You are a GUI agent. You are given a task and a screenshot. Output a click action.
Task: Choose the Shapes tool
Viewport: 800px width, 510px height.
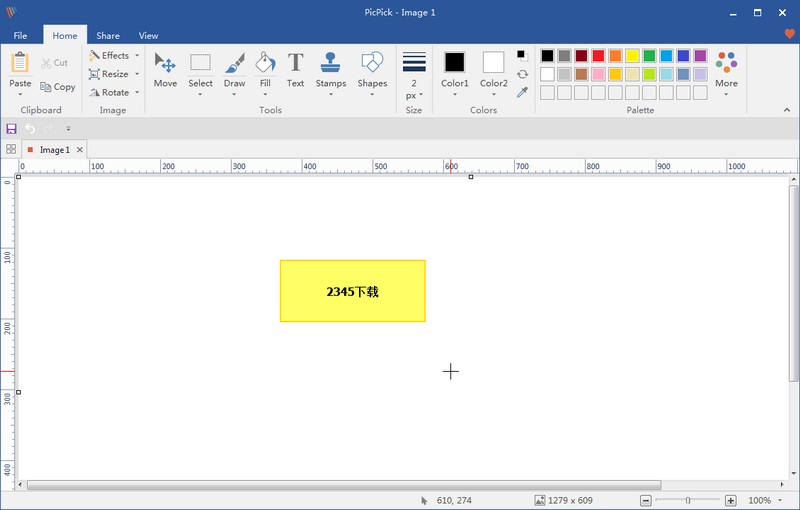(372, 63)
